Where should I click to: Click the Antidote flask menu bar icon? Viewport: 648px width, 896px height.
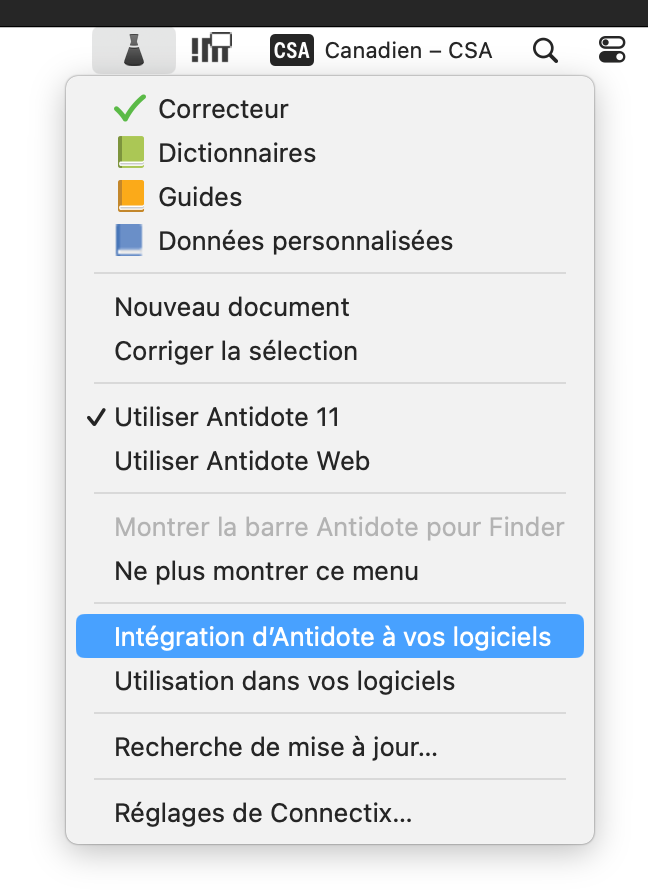coord(133,50)
